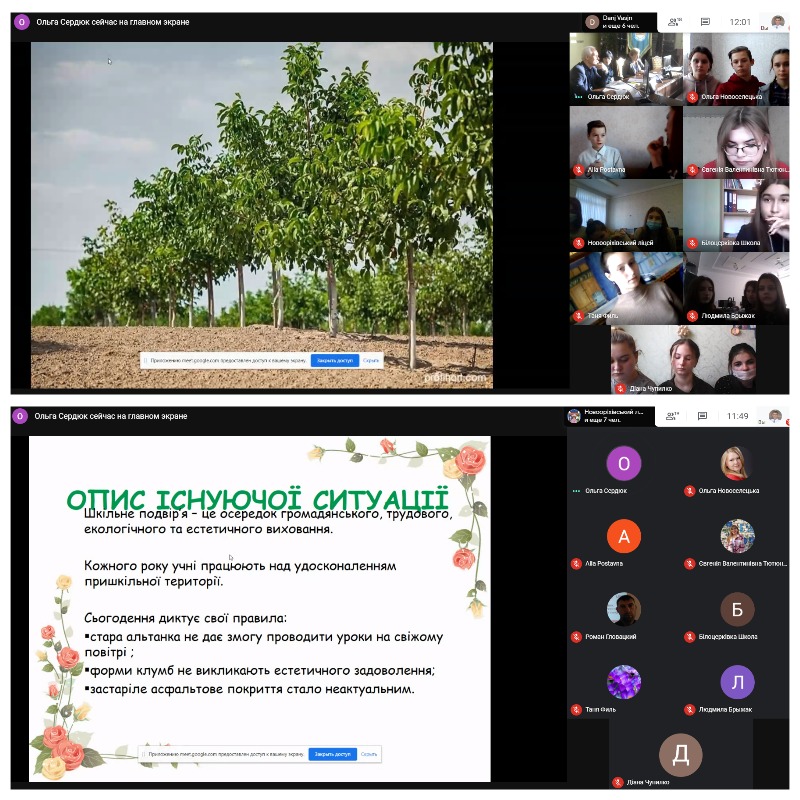
Task: Open the chat panel in the 11:49 meeting
Action: click(703, 416)
